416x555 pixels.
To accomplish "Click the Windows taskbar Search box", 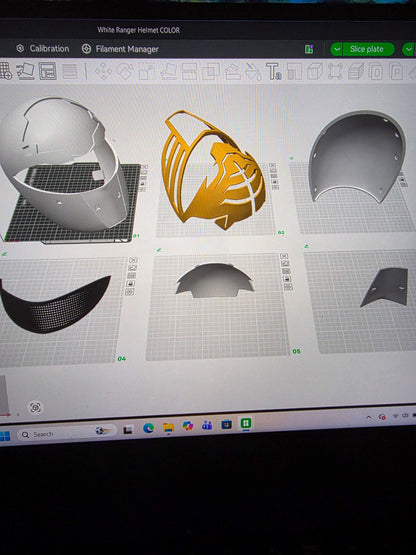I will (67, 433).
